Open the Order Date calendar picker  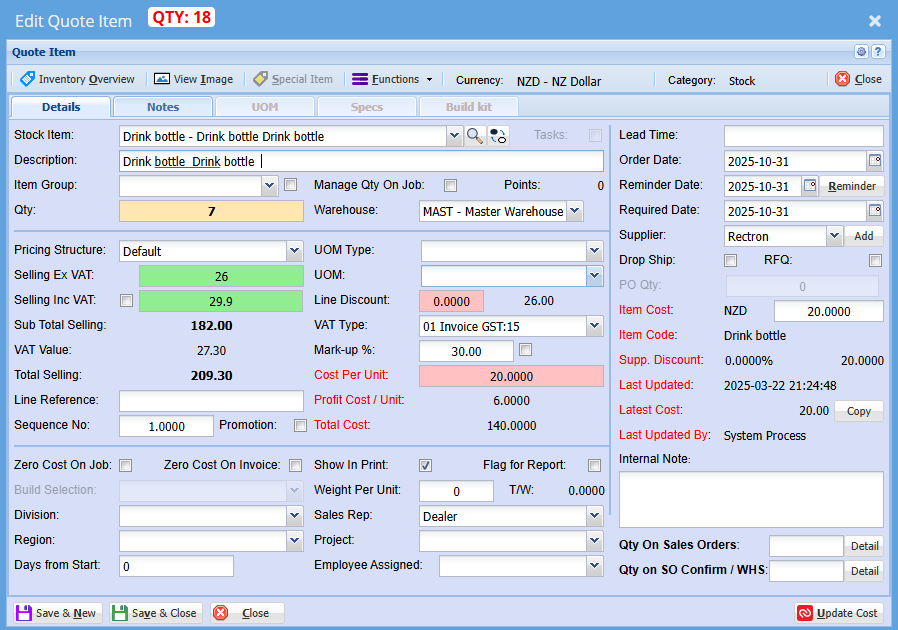pyautogui.click(x=874, y=161)
